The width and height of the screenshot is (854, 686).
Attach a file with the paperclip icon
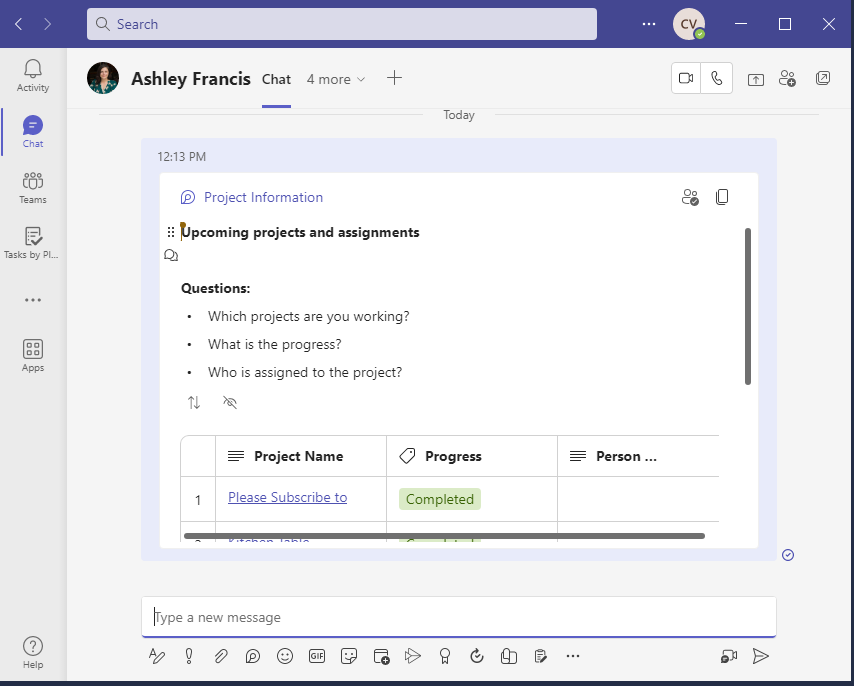[221, 656]
